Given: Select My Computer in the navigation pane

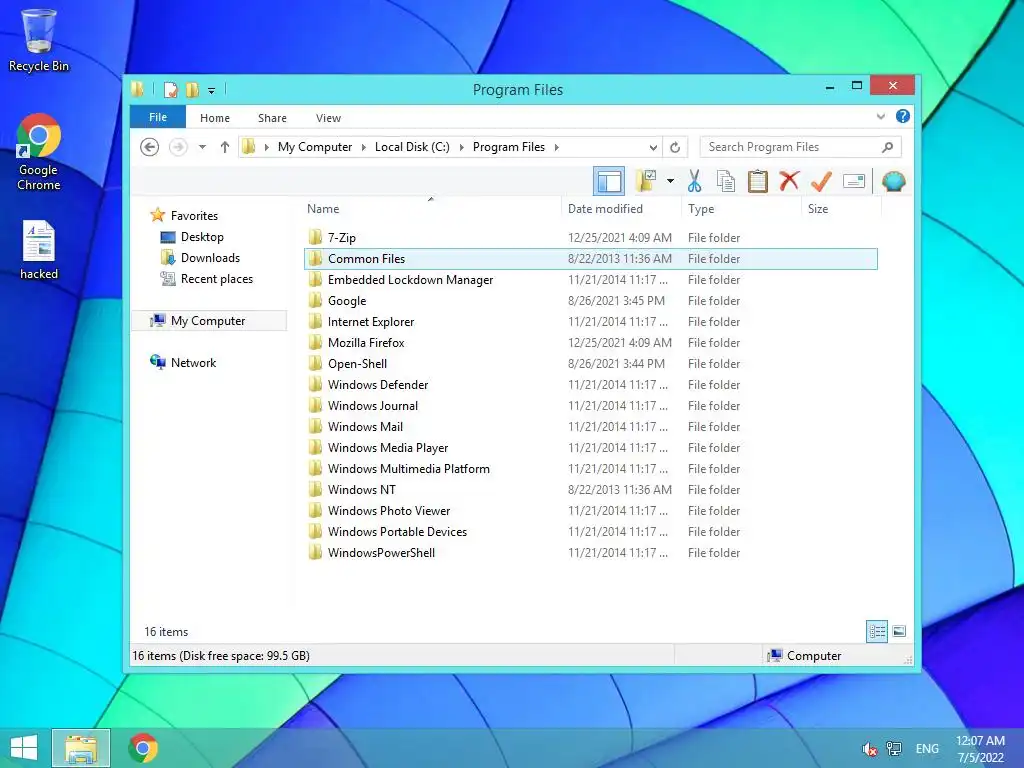Looking at the screenshot, I should coord(208,321).
